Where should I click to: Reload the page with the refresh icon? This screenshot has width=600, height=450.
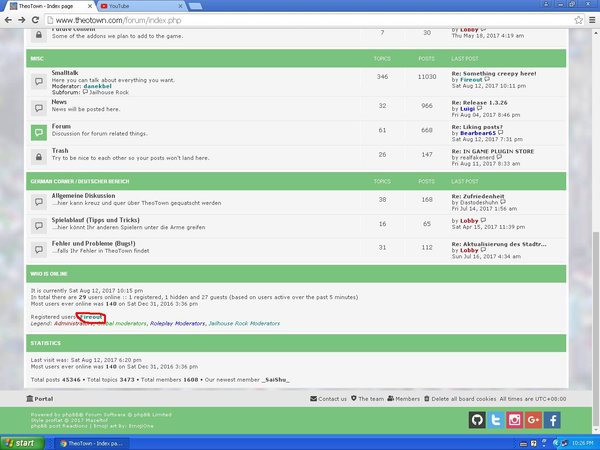[x=35, y=20]
